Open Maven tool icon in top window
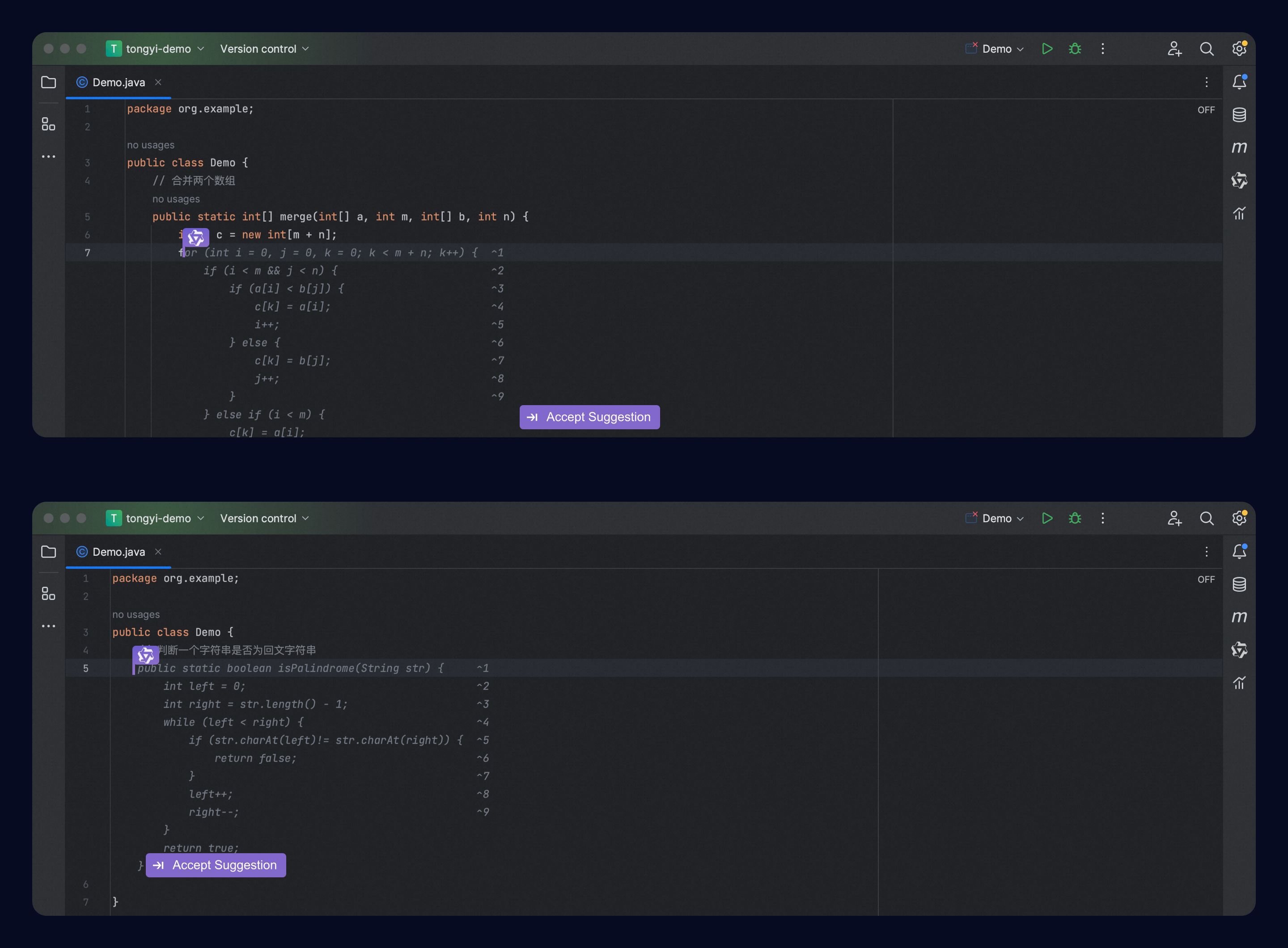1288x948 pixels. click(x=1239, y=148)
